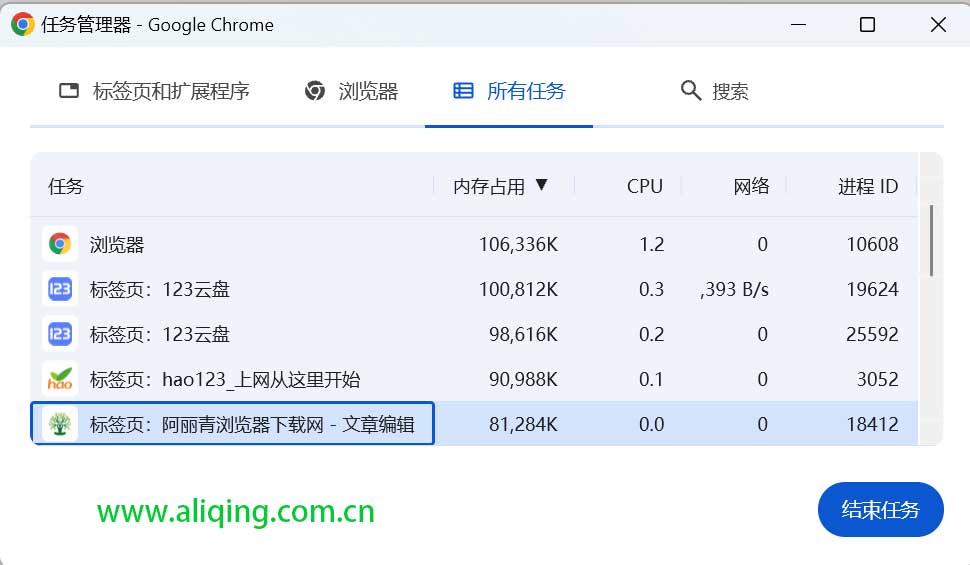
Task: Click process ID 3052
Action: 877,379
